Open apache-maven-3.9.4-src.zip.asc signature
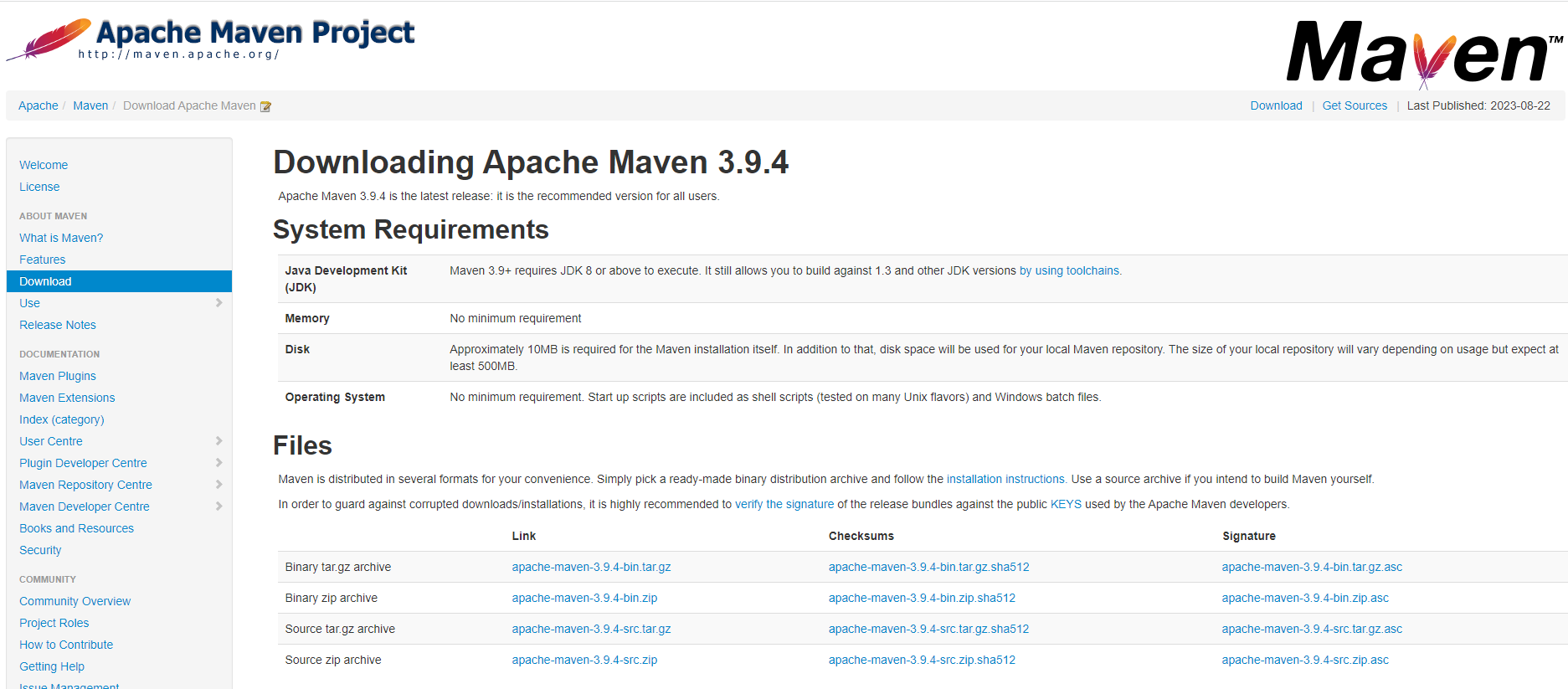The image size is (1568, 689). click(x=1305, y=660)
